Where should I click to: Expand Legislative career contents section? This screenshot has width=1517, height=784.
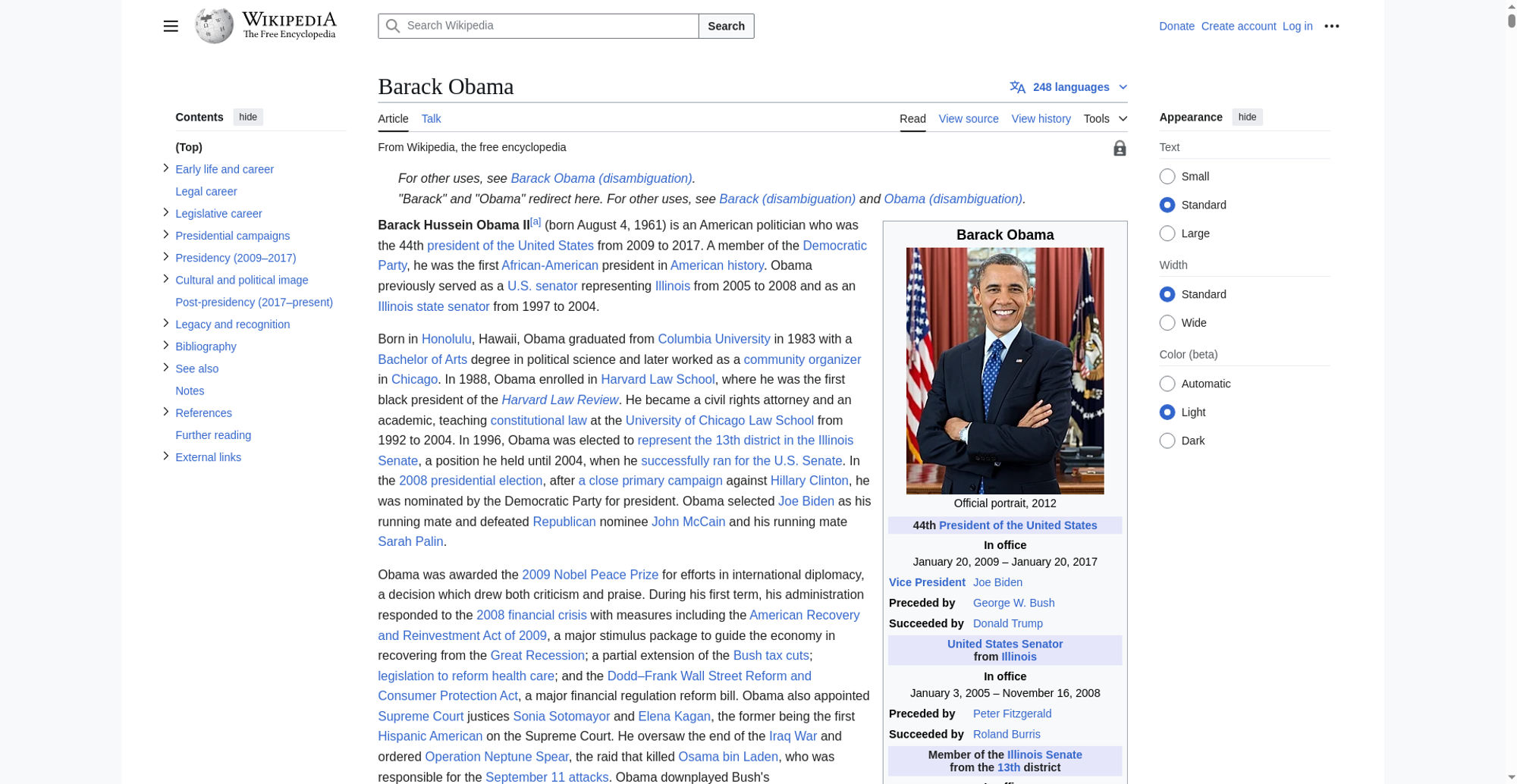165,212
